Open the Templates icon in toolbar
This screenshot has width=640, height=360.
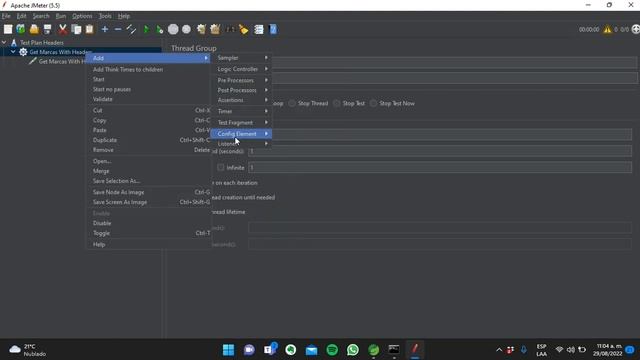point(21,29)
